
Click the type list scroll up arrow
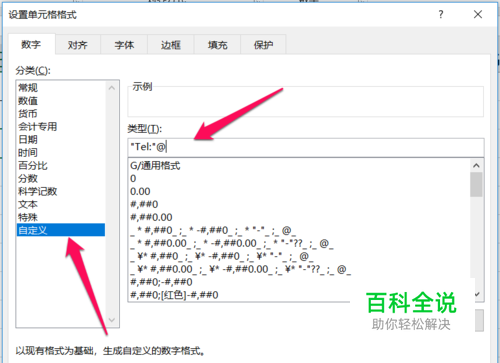pos(476,165)
